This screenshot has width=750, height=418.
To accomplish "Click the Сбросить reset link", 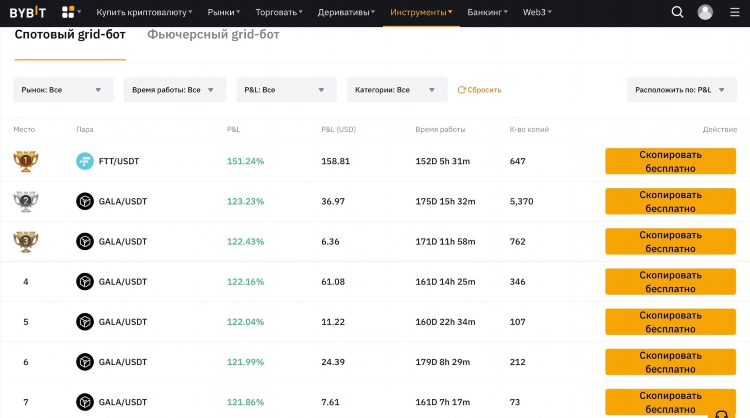I will click(479, 90).
